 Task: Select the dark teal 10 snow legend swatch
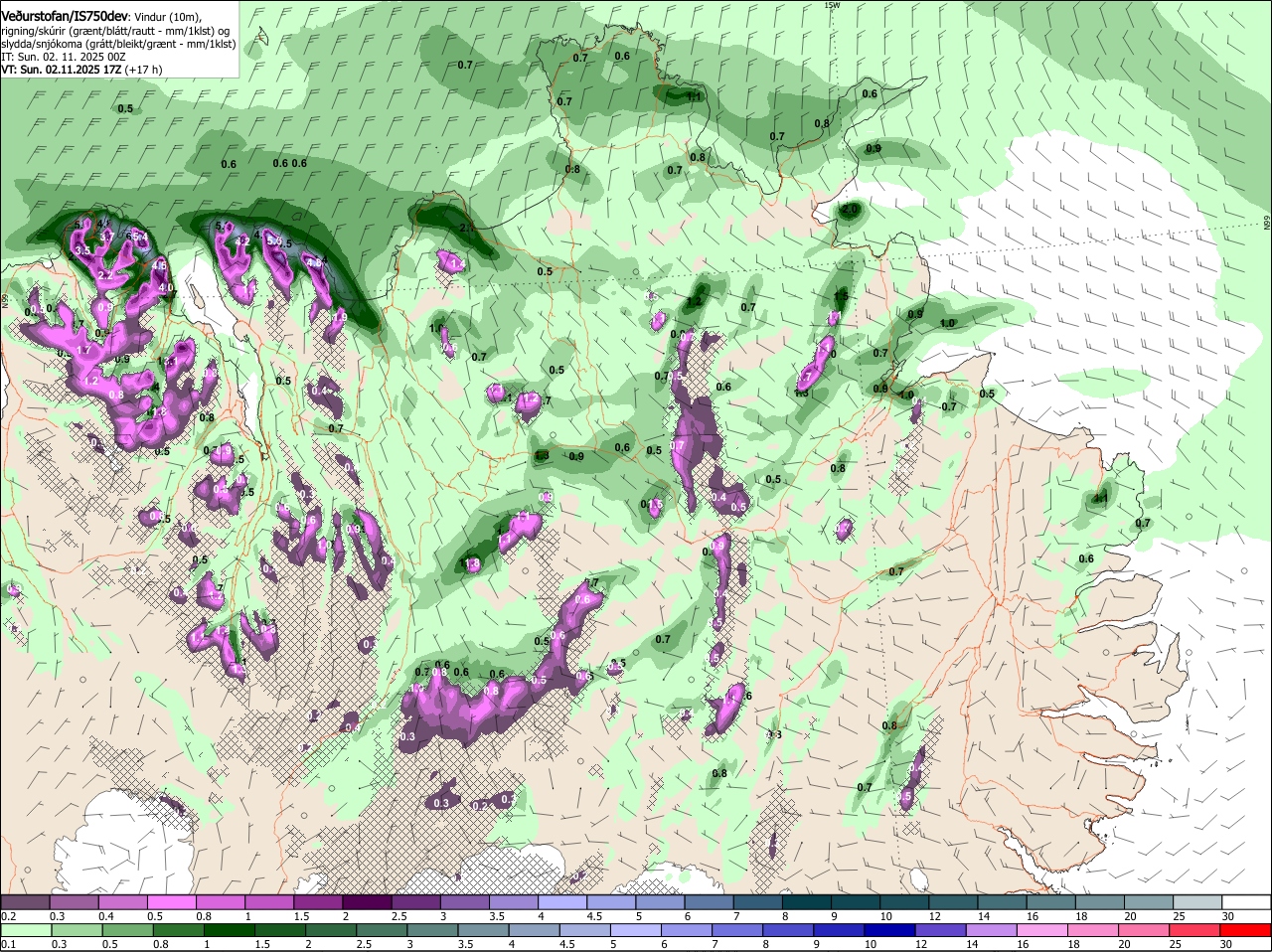[x=905, y=901]
